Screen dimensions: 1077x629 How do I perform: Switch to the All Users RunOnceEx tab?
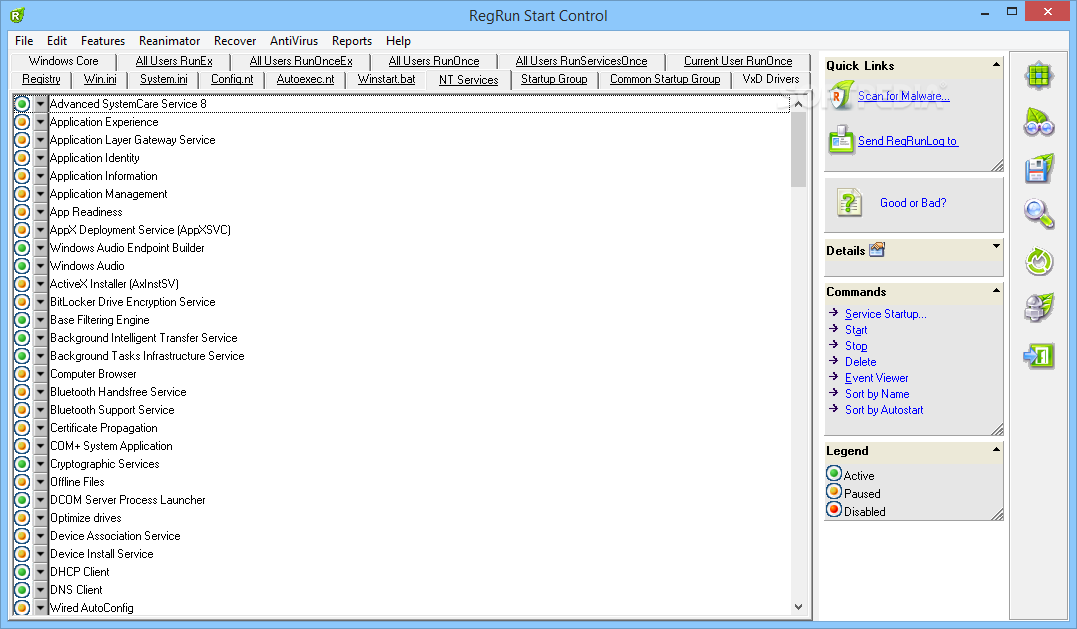click(x=301, y=61)
